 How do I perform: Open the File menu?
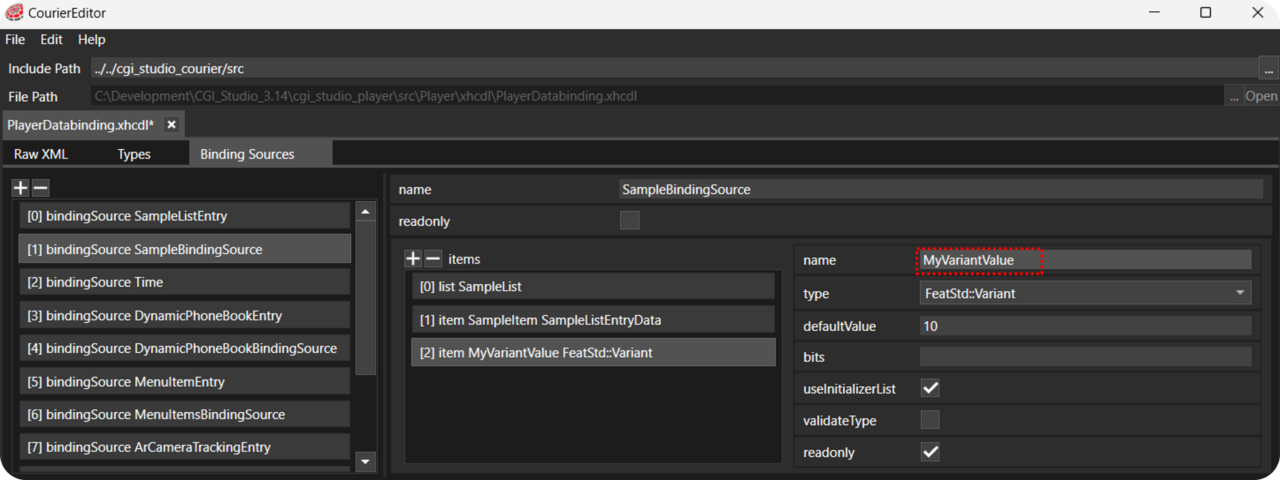(15, 40)
